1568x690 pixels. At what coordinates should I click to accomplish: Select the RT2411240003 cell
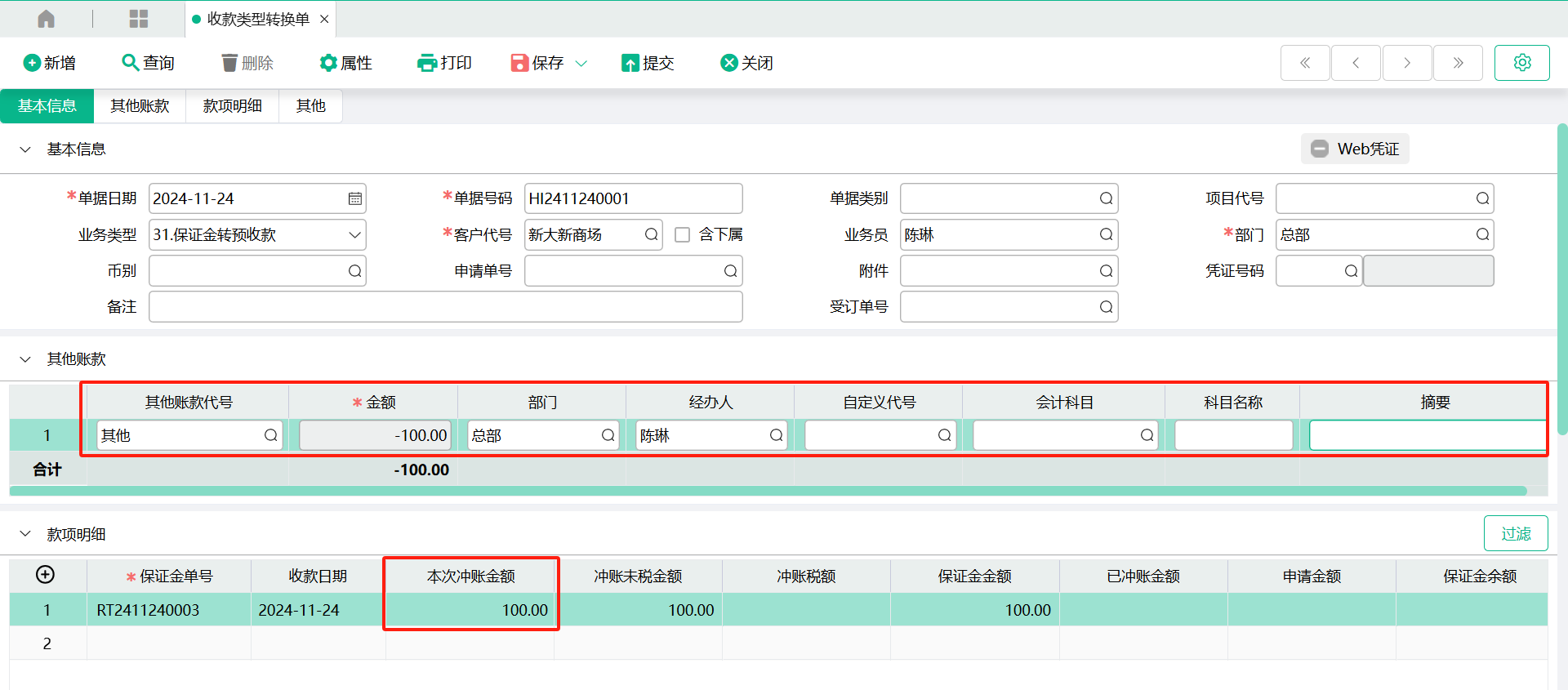169,610
